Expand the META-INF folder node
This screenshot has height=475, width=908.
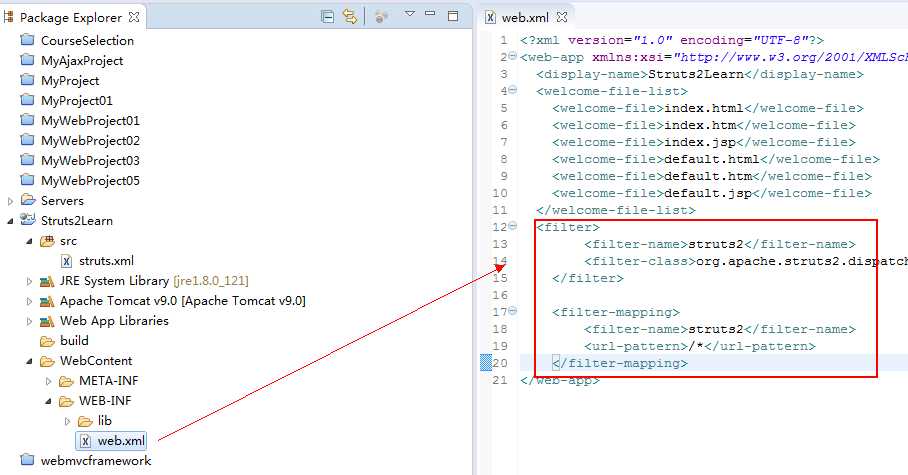(x=48, y=381)
